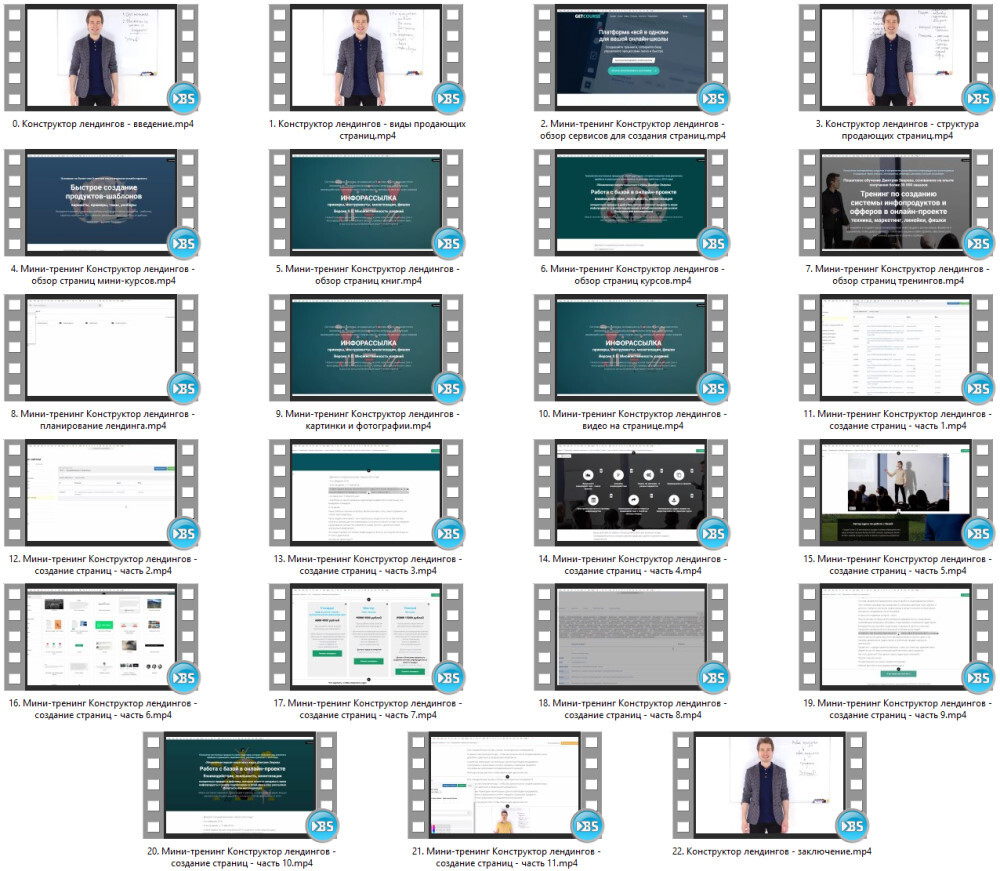Select thumbnail of 11. создание страниц часть 1
1000x871 pixels.
pyautogui.click(x=895, y=348)
